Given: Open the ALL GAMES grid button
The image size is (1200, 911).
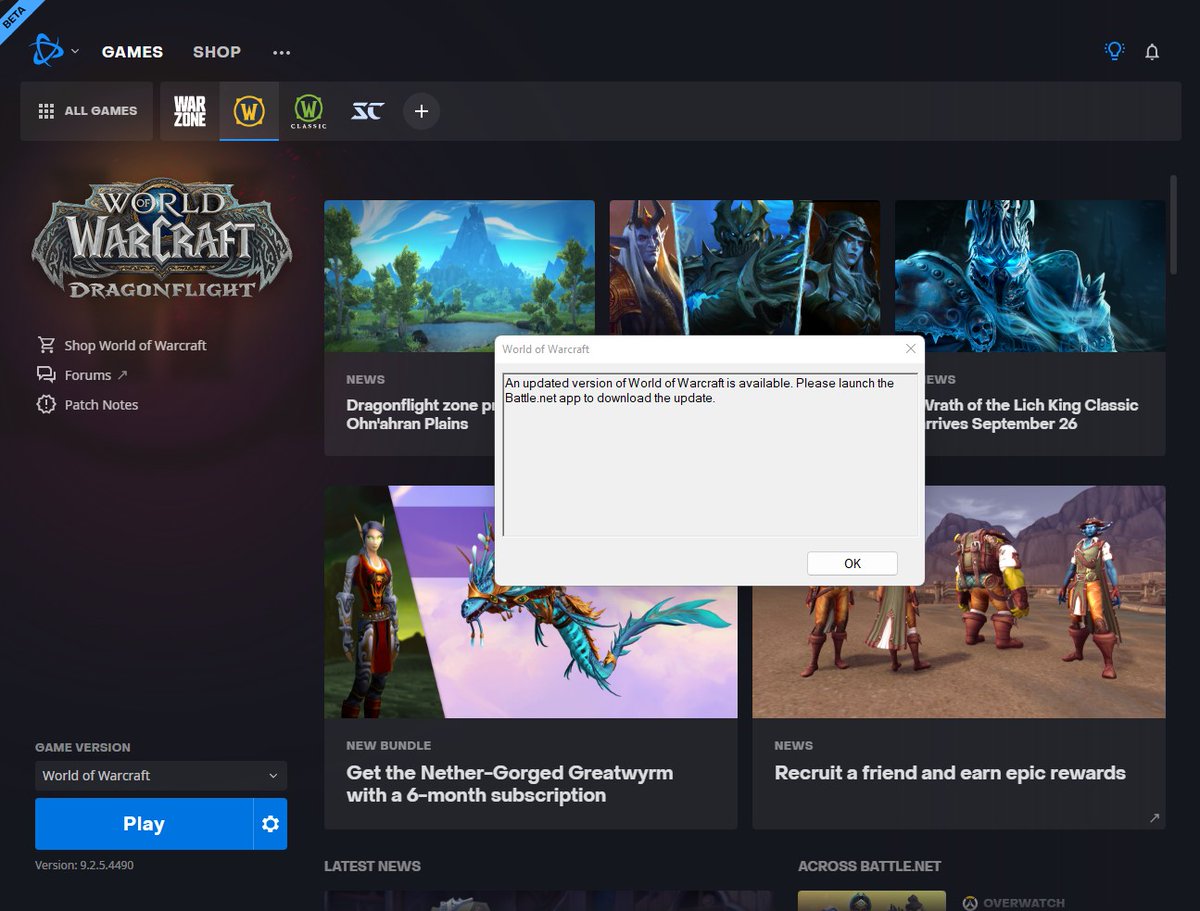Looking at the screenshot, I should click(x=87, y=111).
